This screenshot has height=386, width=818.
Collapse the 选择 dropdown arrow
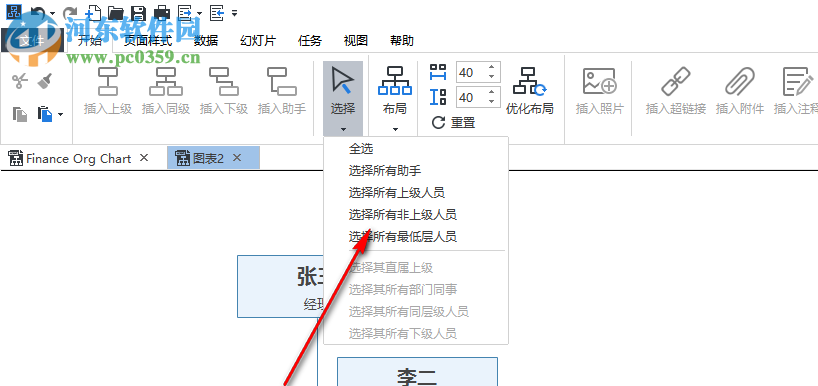(343, 129)
